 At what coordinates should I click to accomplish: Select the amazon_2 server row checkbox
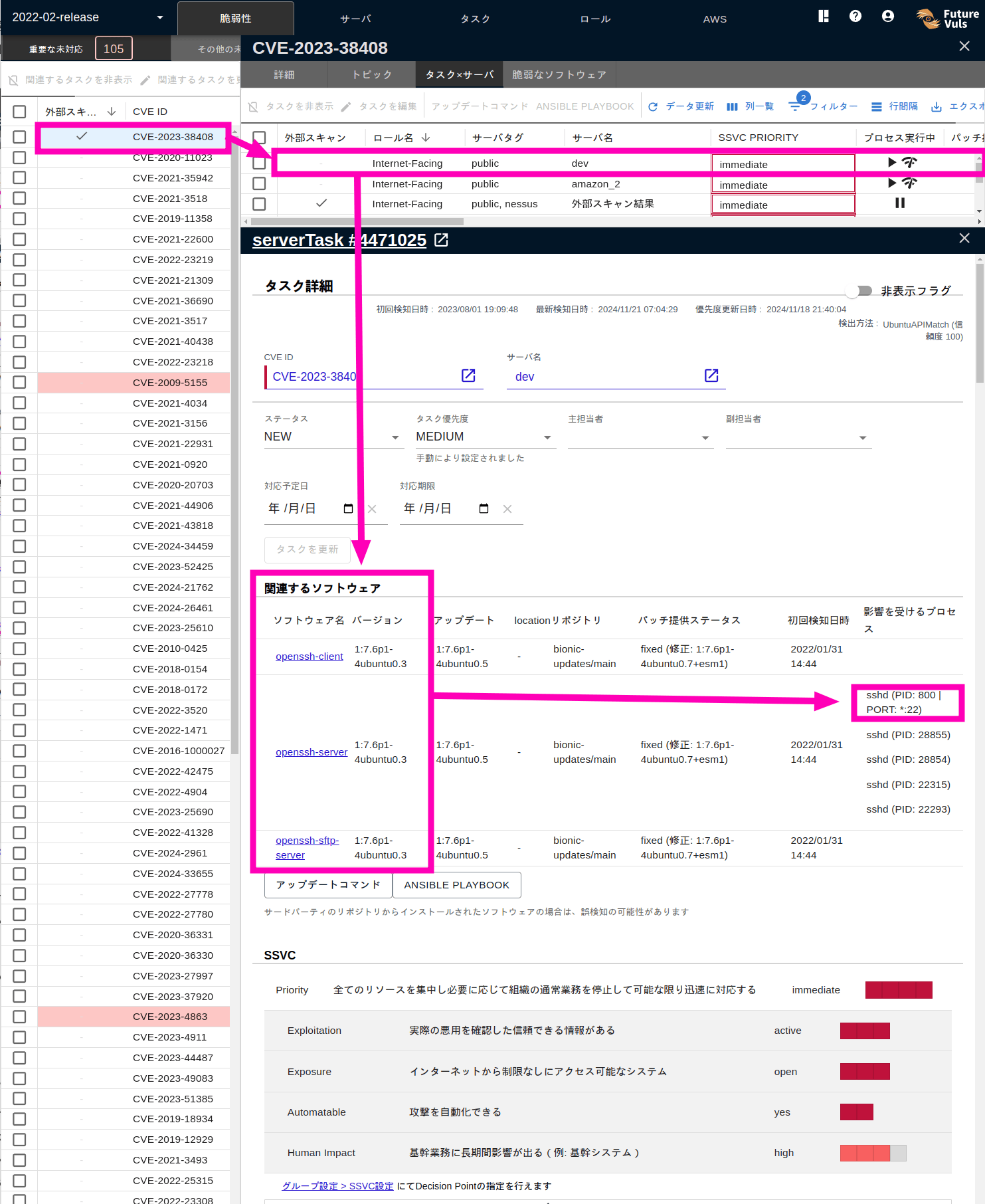pyautogui.click(x=259, y=183)
